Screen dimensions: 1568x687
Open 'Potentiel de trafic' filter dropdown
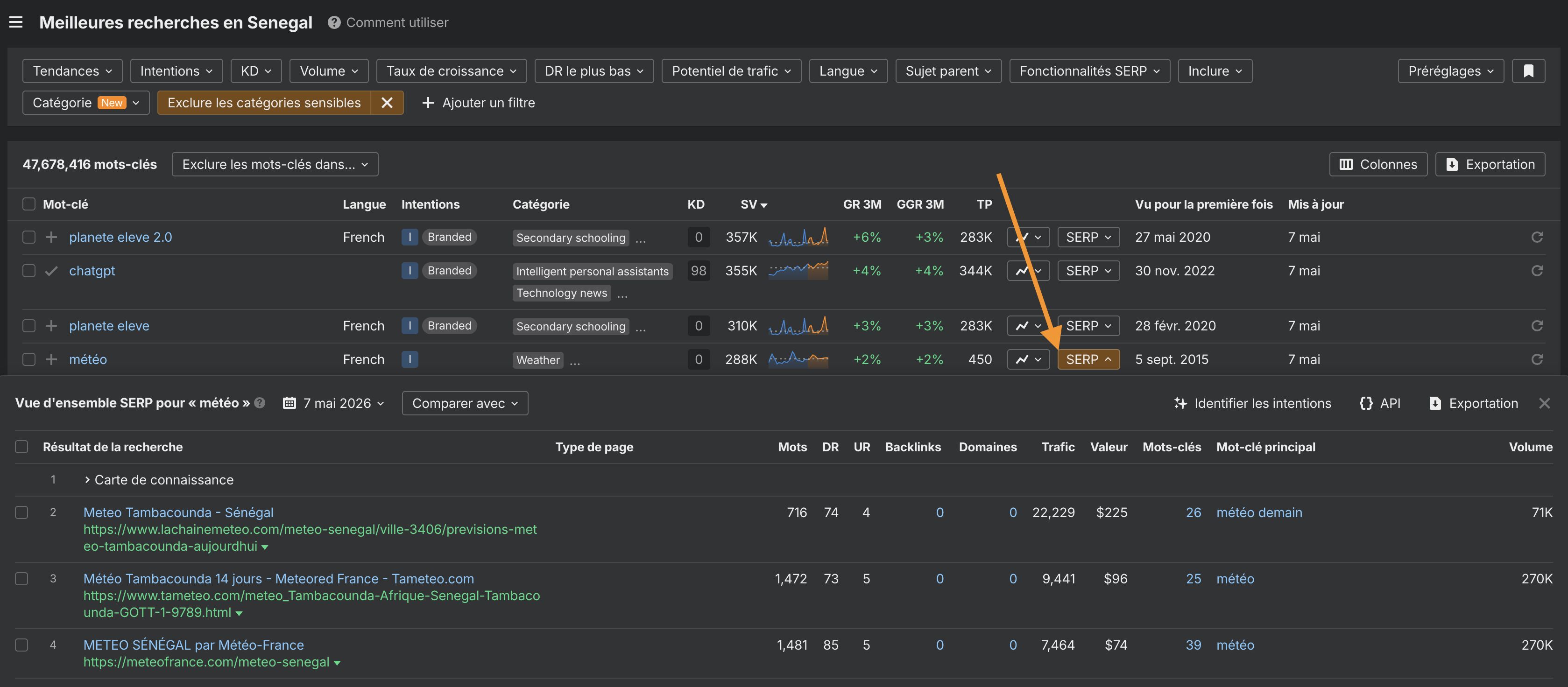(732, 71)
